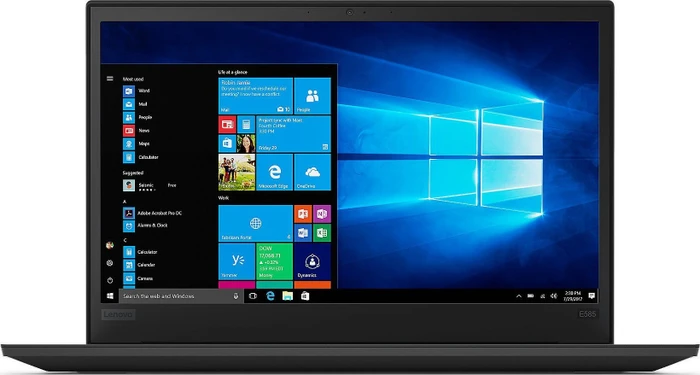Open the Yammer tile

click(237, 262)
